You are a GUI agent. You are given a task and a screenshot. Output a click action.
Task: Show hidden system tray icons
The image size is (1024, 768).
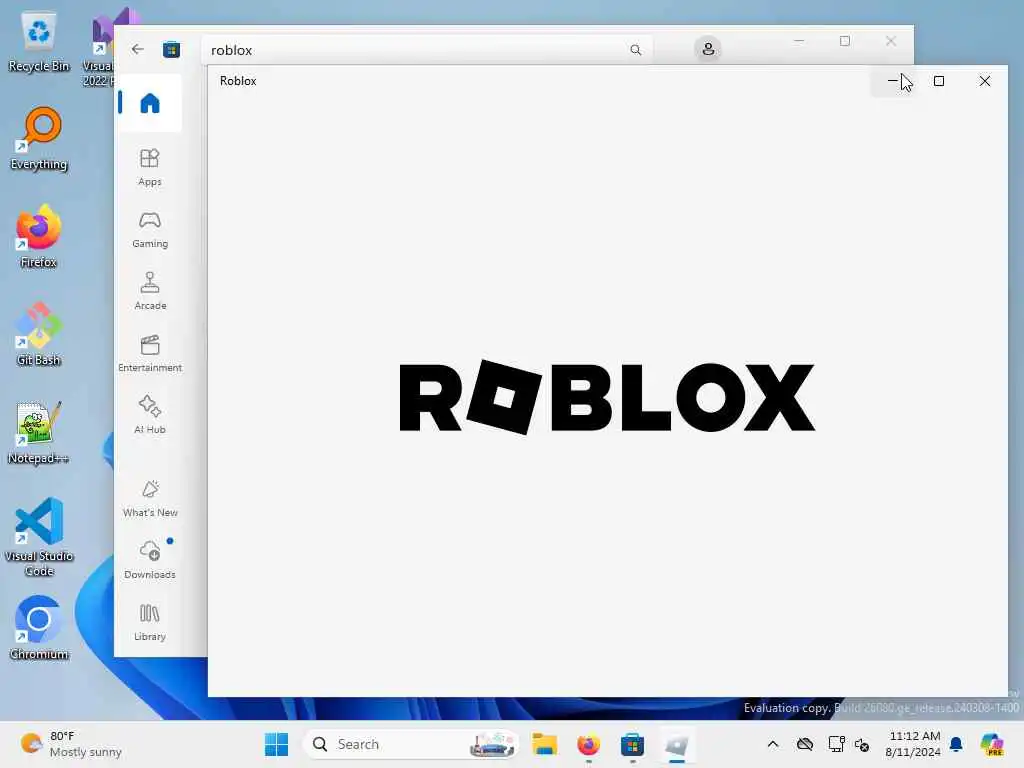[773, 744]
